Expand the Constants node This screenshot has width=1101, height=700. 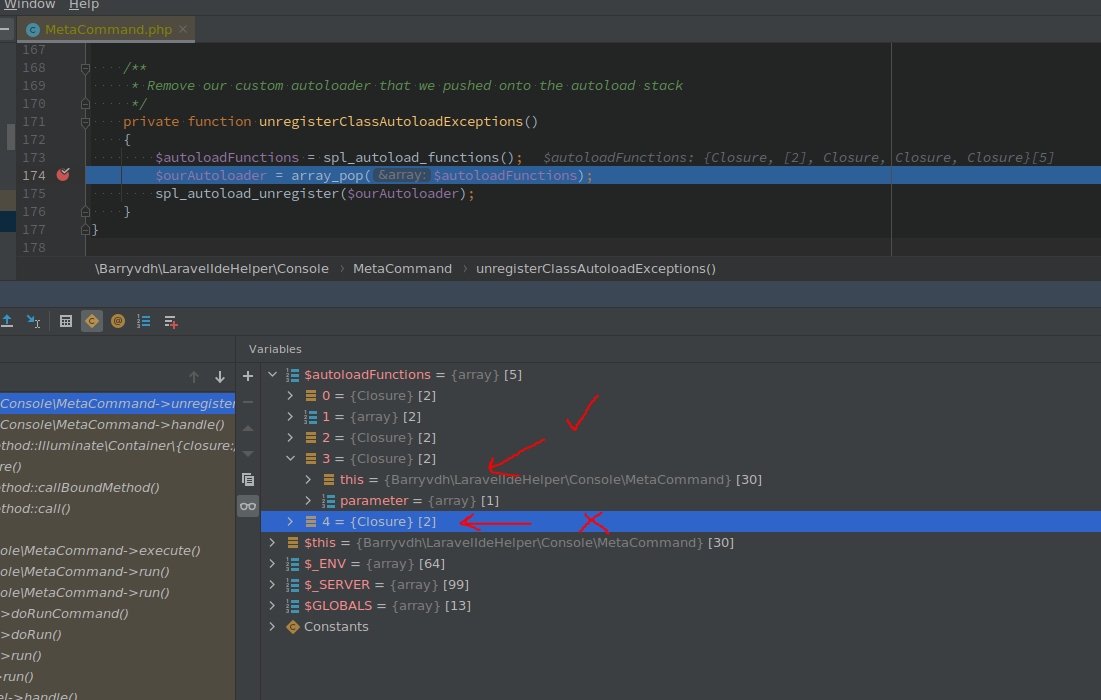[x=272, y=627]
